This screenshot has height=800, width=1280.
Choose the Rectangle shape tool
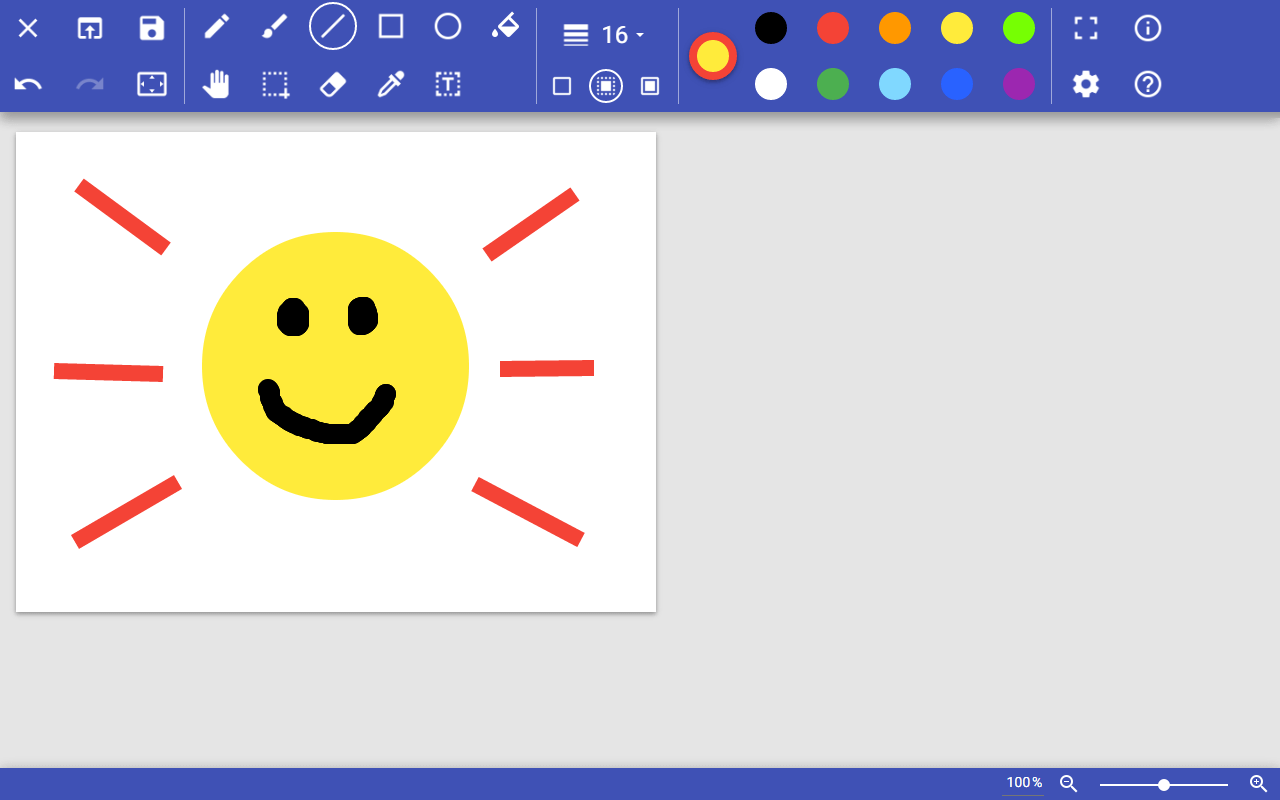pyautogui.click(x=390, y=27)
